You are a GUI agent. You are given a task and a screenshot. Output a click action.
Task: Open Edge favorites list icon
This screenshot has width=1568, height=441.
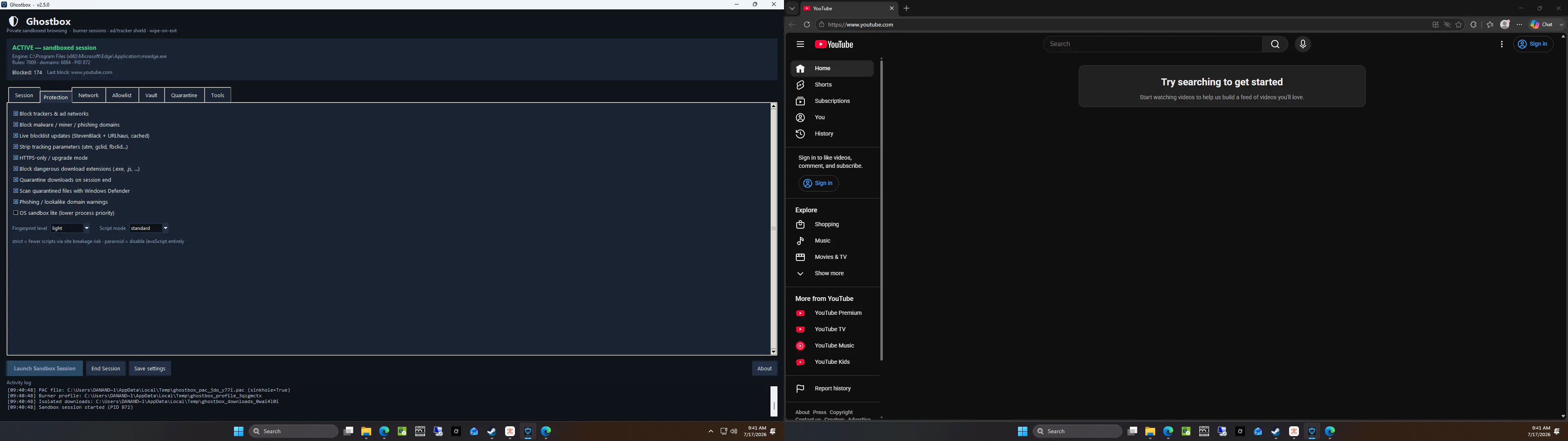coord(1490,25)
